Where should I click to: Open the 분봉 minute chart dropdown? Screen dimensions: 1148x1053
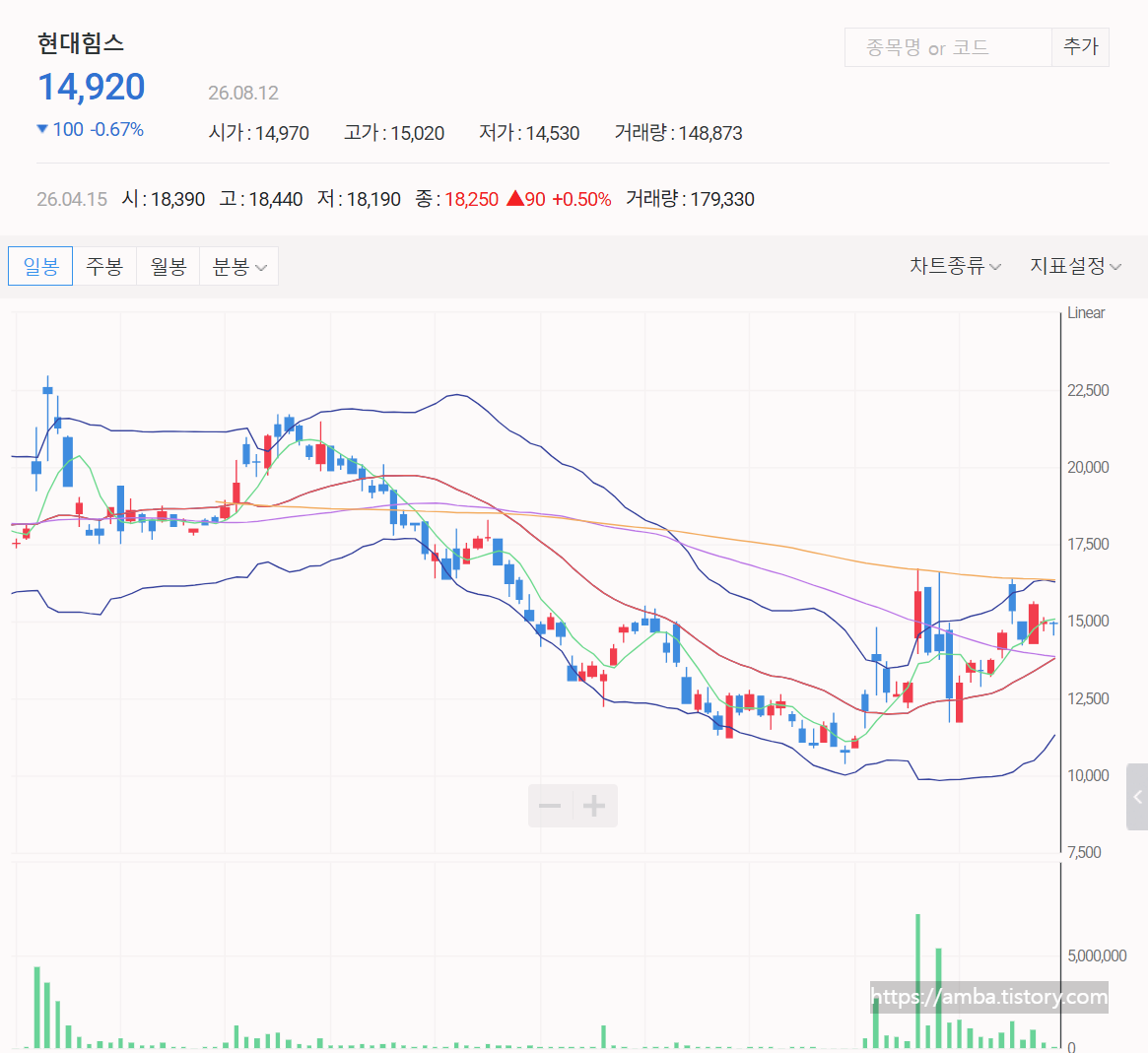[238, 266]
